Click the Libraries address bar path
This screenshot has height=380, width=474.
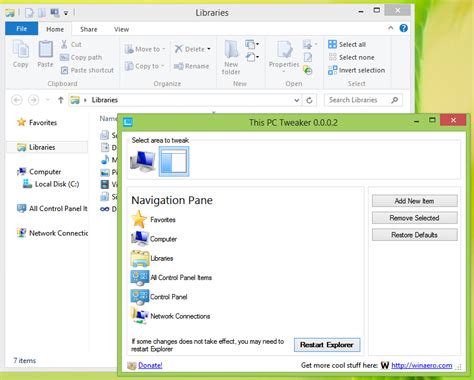105,100
